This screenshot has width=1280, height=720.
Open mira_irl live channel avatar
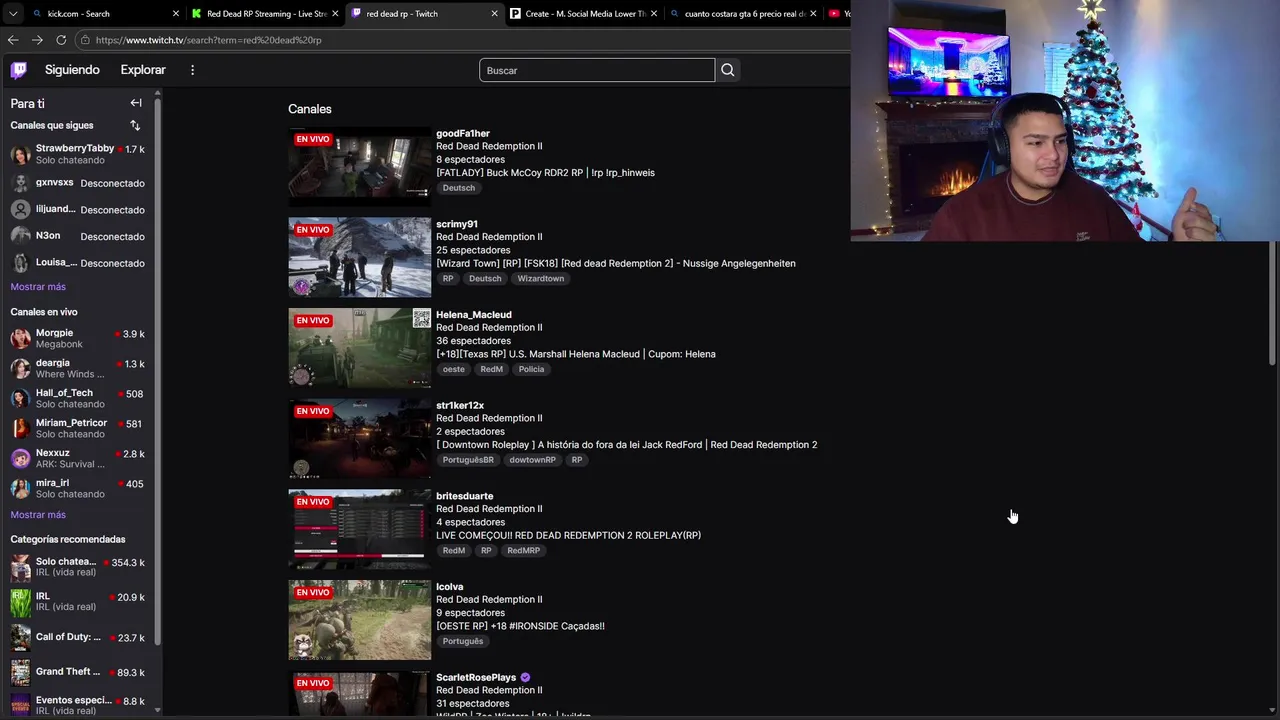click(x=20, y=488)
